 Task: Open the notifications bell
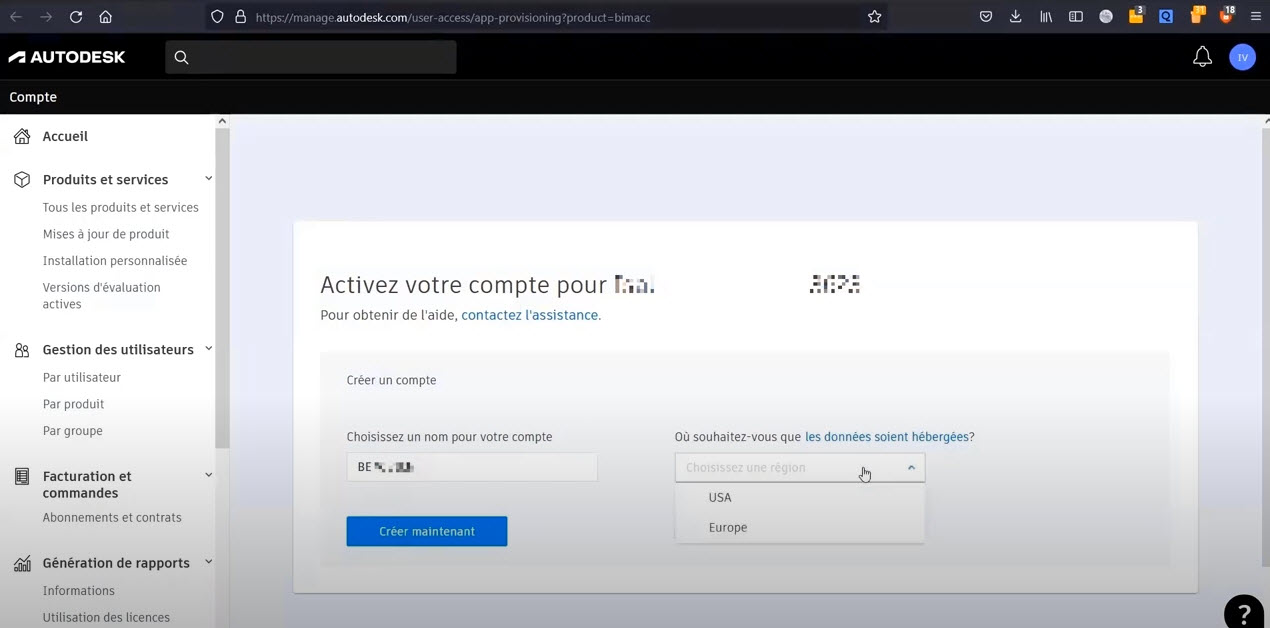tap(1202, 56)
